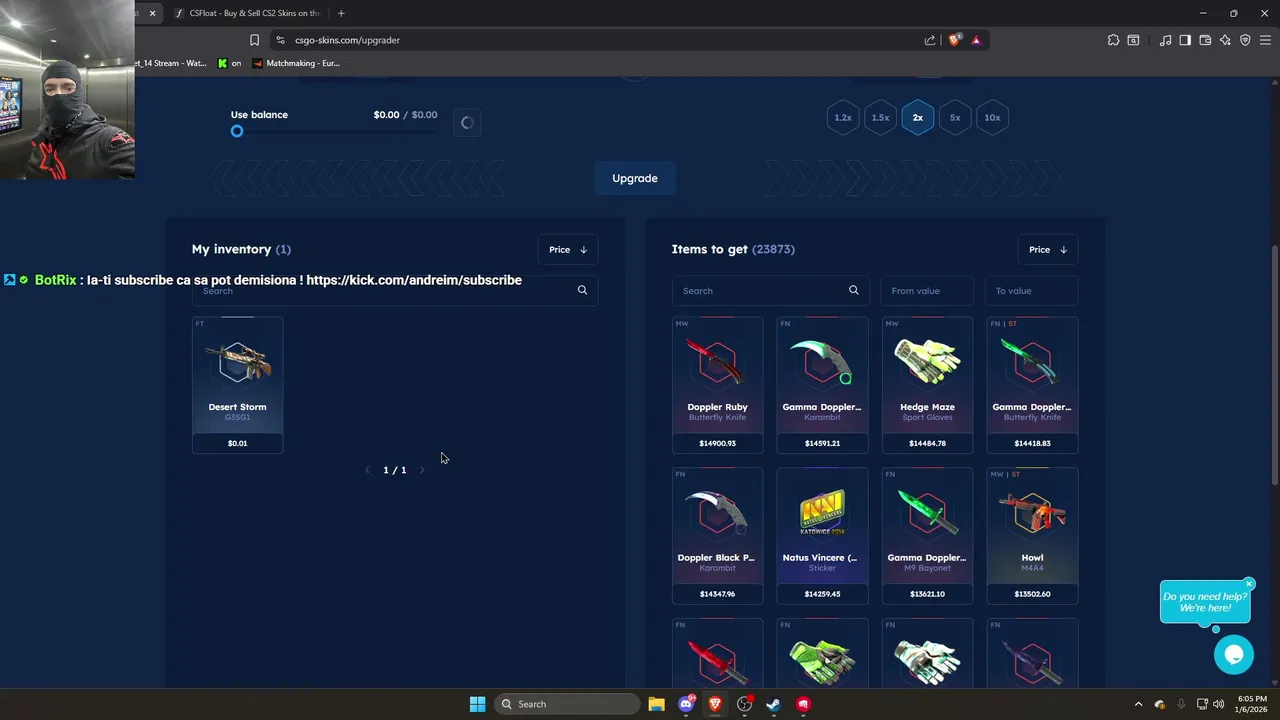Image resolution: width=1280 pixels, height=720 pixels.
Task: Select the Natus Vincere sticker item
Action: pyautogui.click(x=822, y=536)
